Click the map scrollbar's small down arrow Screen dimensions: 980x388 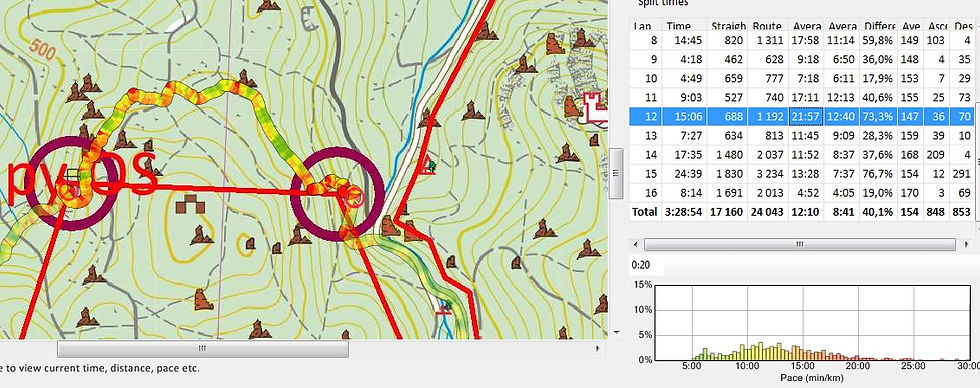tap(616, 331)
